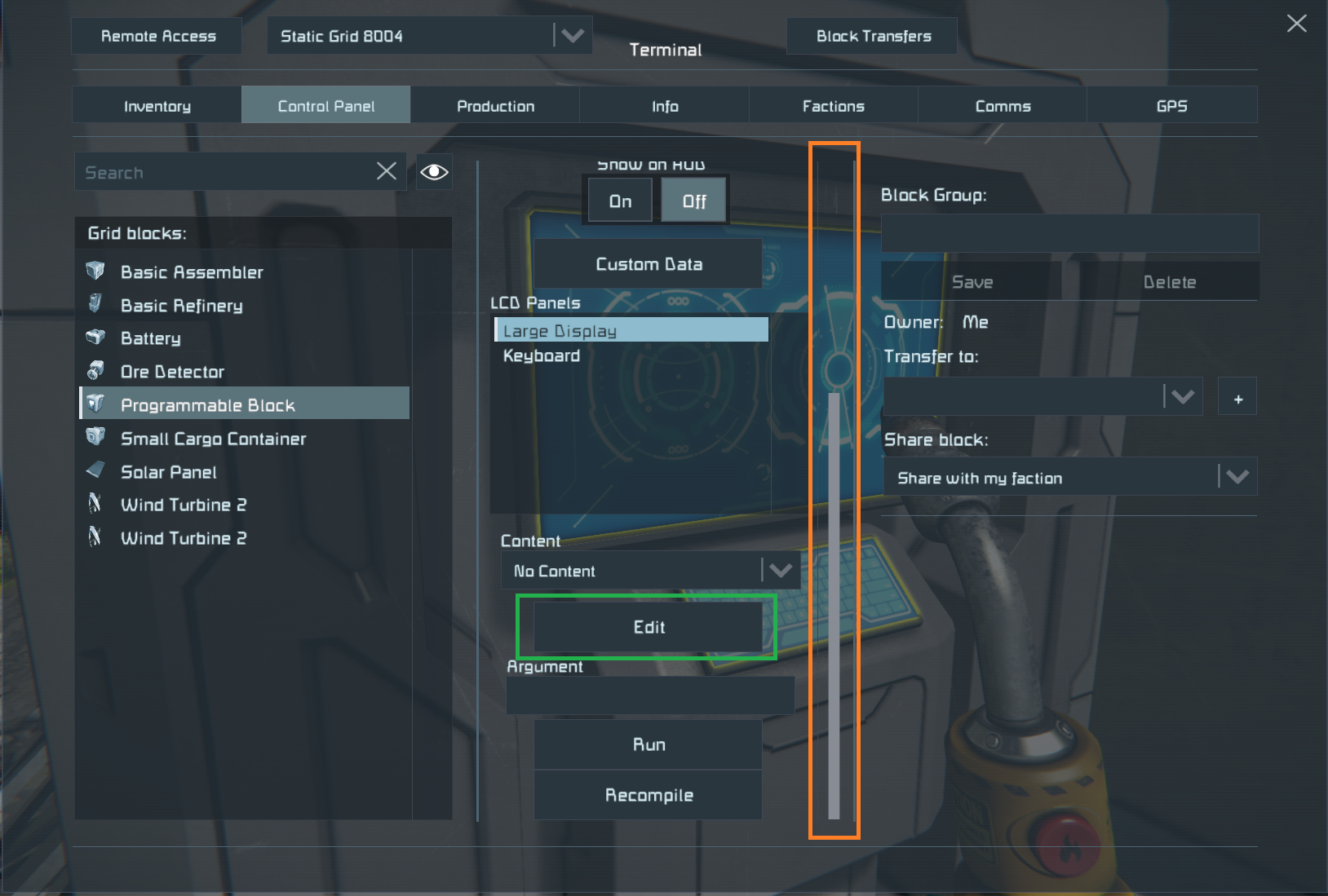Click the Small Cargo Container icon
1328x896 pixels.
pyautogui.click(x=95, y=437)
